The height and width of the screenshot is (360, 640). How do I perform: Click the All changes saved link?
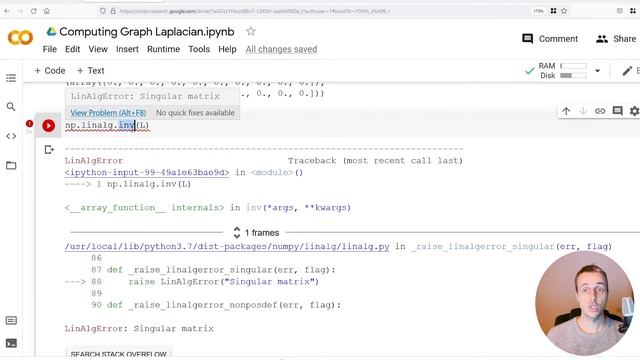[281, 49]
